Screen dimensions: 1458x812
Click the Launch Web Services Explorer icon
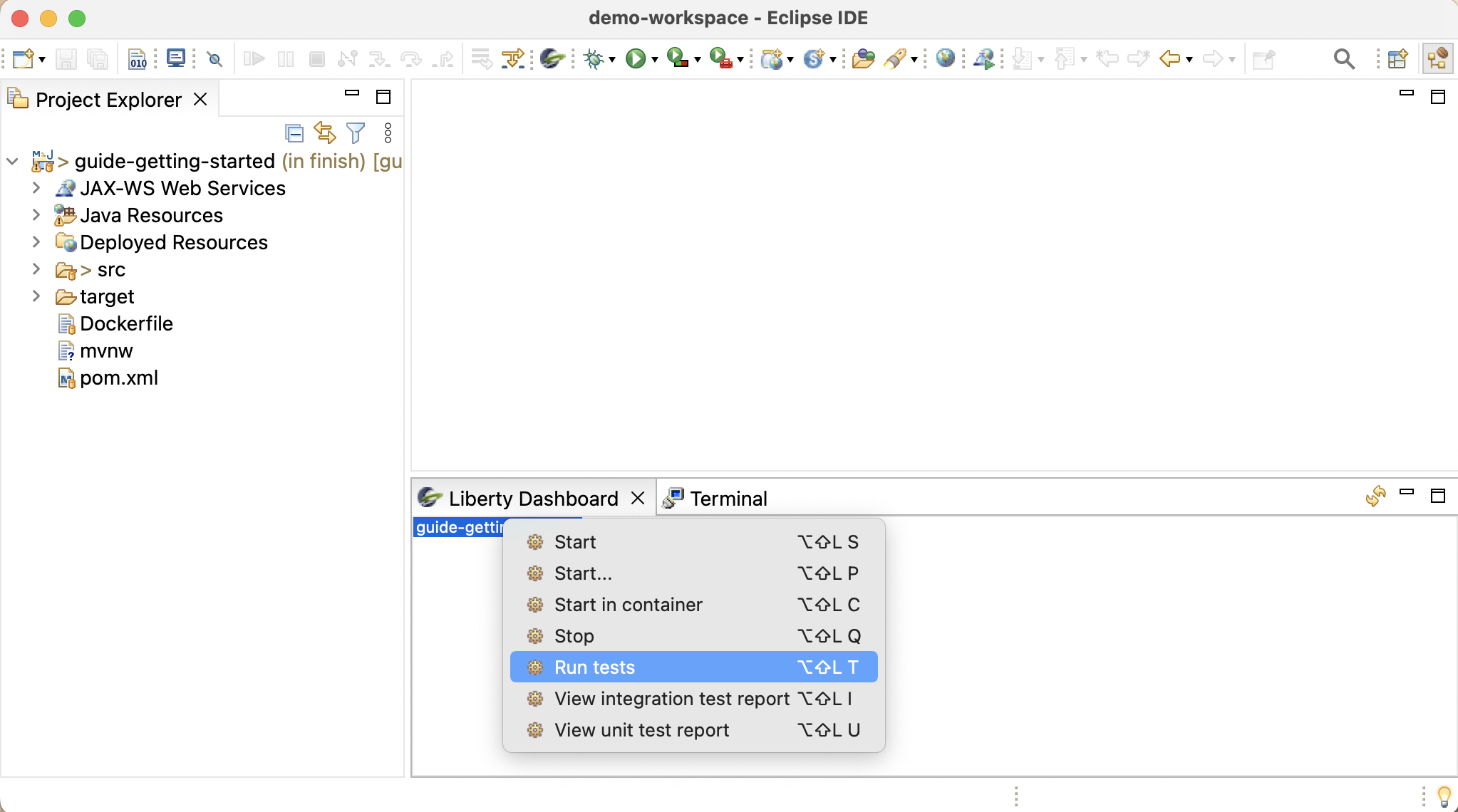984,58
